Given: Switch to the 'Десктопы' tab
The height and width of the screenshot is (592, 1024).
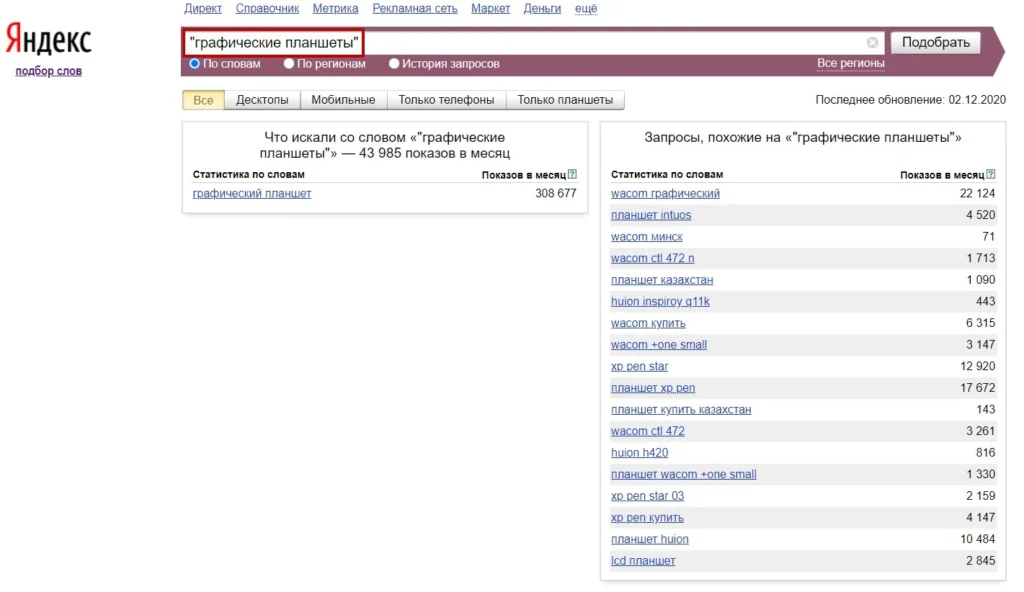Looking at the screenshot, I should click(262, 100).
